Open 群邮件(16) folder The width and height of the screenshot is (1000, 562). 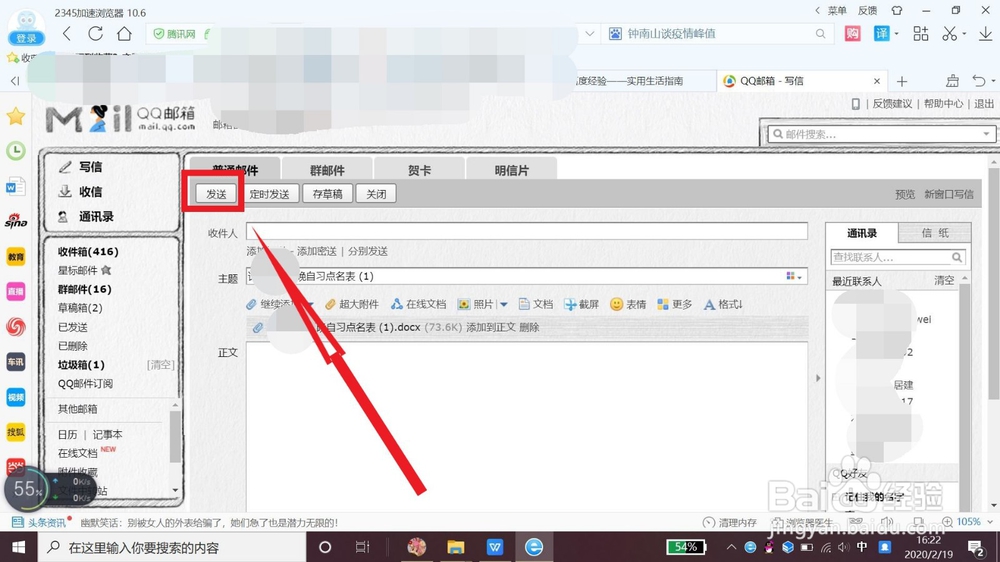coord(84,290)
